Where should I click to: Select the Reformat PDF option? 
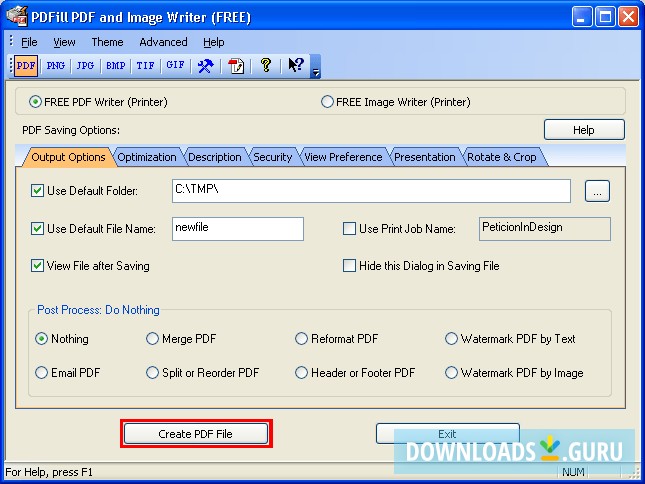click(302, 339)
